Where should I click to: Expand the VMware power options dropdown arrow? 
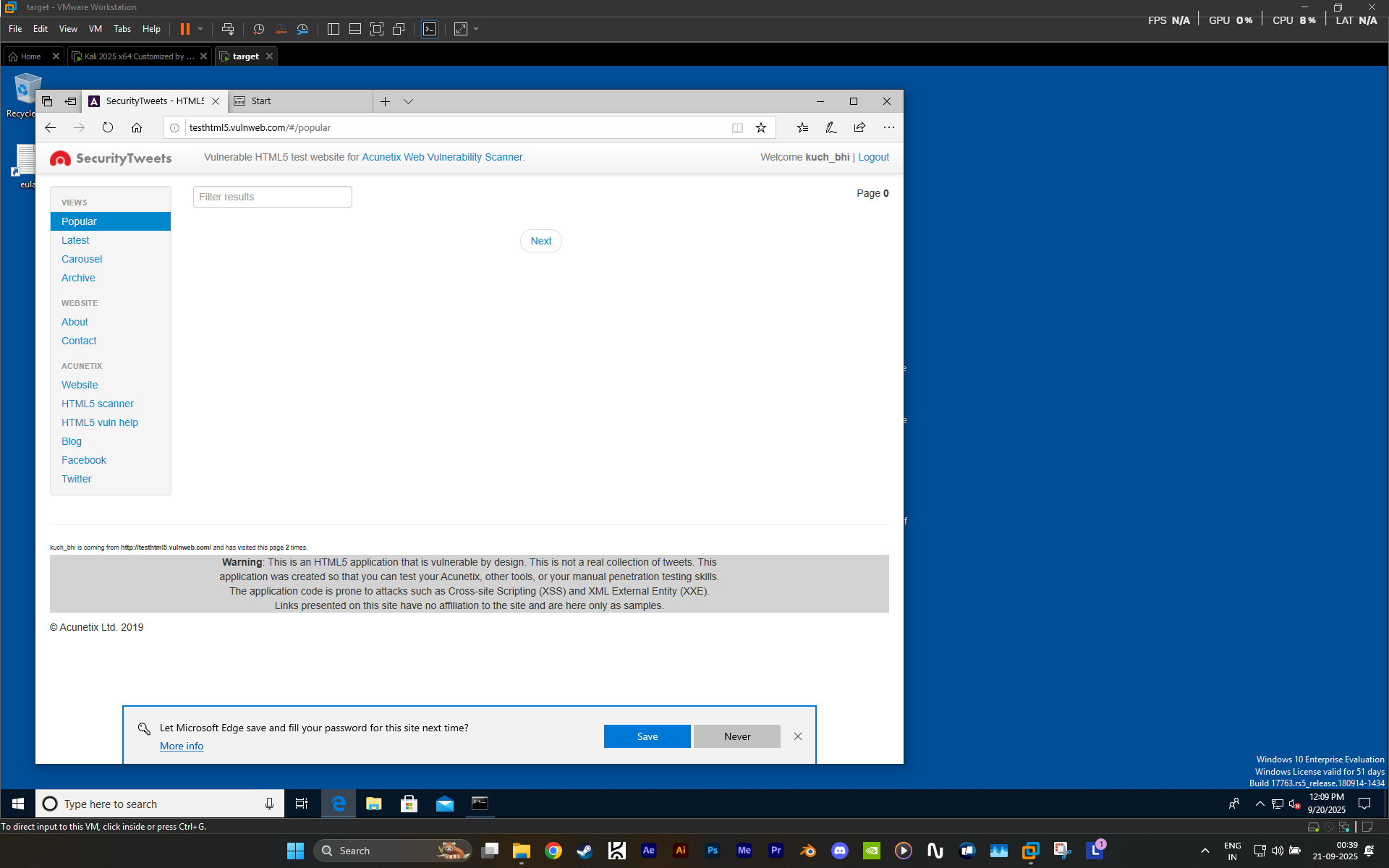click(200, 29)
